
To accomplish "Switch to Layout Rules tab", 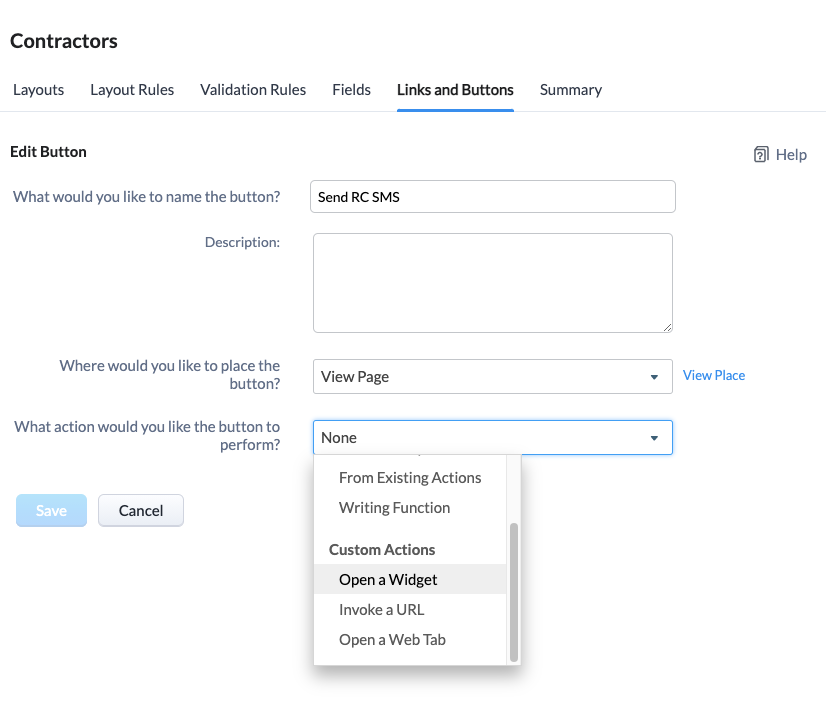I will [x=132, y=90].
